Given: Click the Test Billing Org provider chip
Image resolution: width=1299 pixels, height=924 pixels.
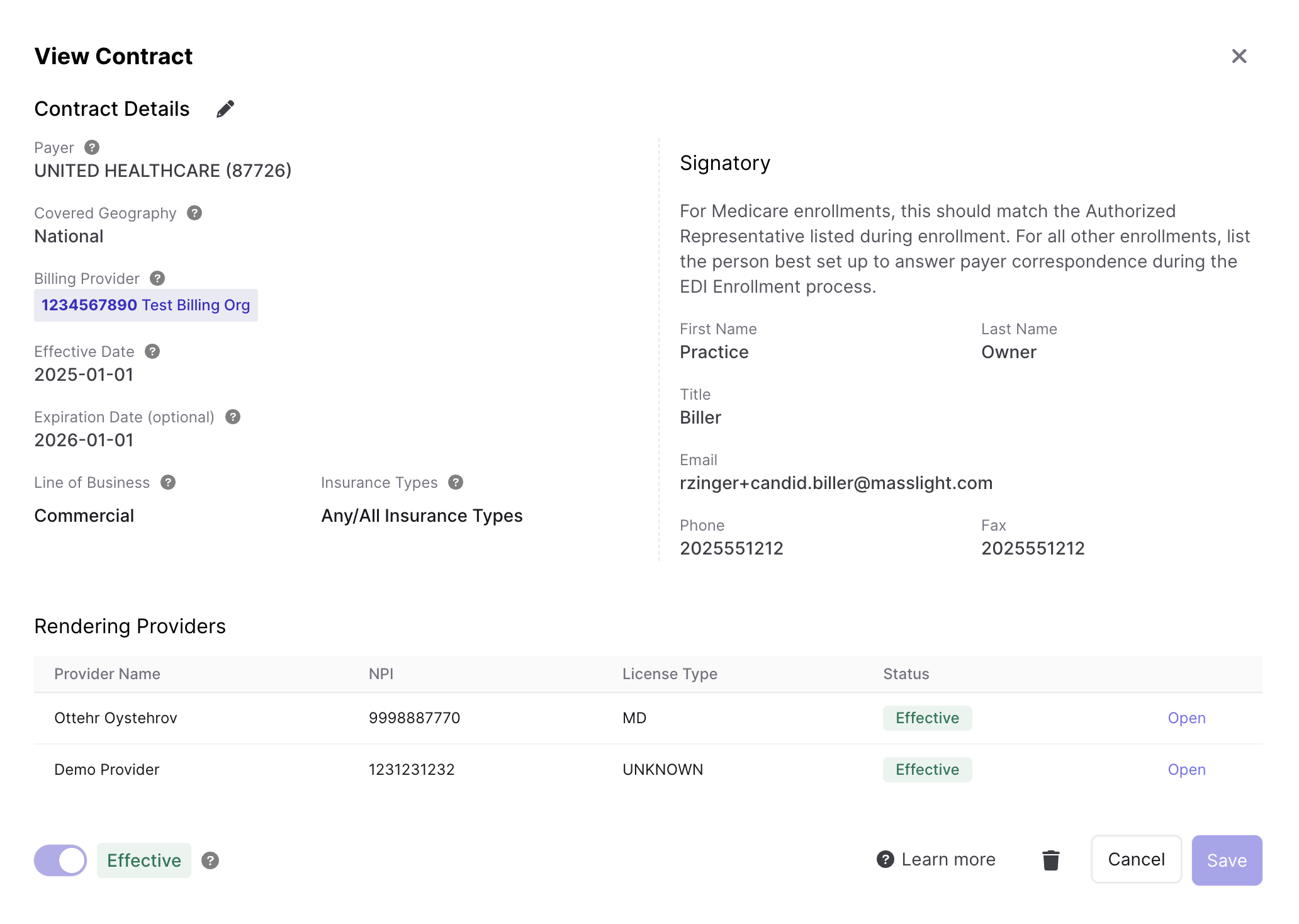Looking at the screenshot, I should point(146,305).
